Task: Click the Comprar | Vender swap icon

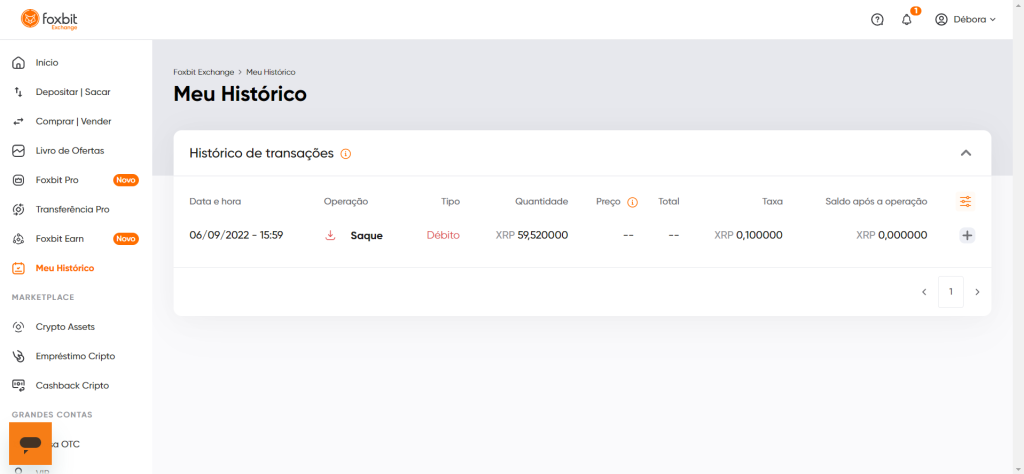Action: click(18, 121)
